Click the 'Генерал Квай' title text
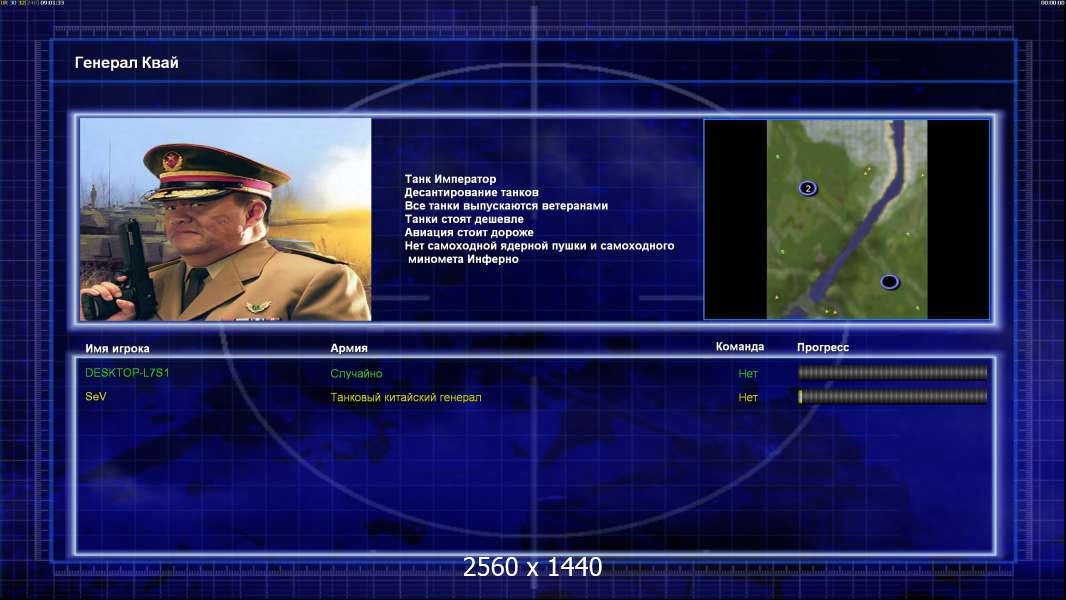1066x600 pixels. [126, 63]
